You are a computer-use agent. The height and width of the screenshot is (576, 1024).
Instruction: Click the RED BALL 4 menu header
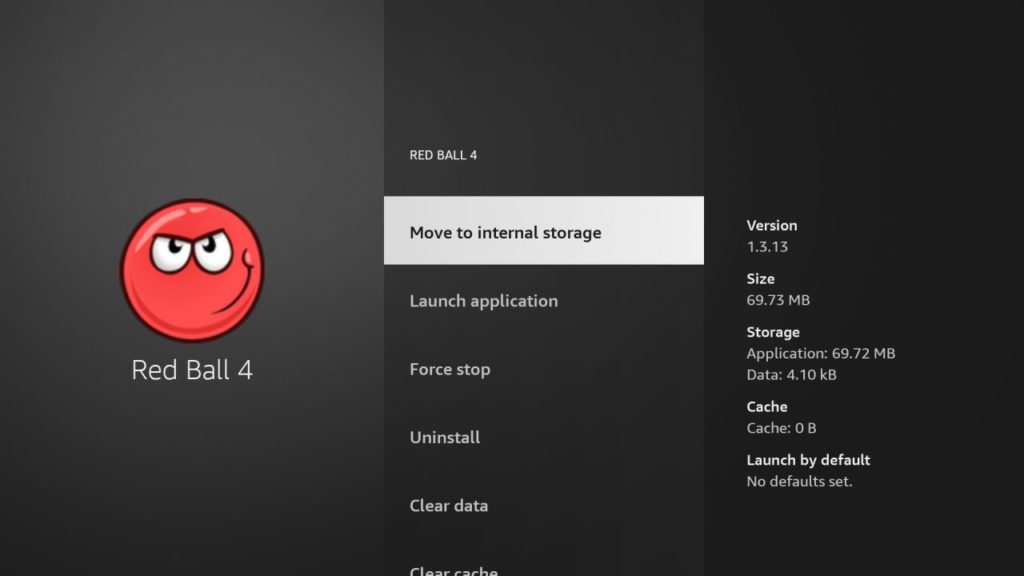[x=443, y=155]
